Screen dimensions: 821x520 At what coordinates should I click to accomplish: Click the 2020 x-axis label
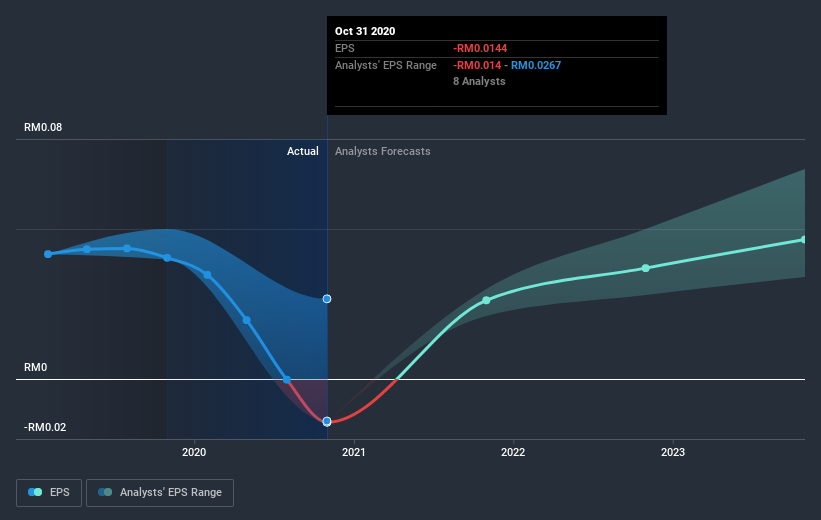click(194, 452)
